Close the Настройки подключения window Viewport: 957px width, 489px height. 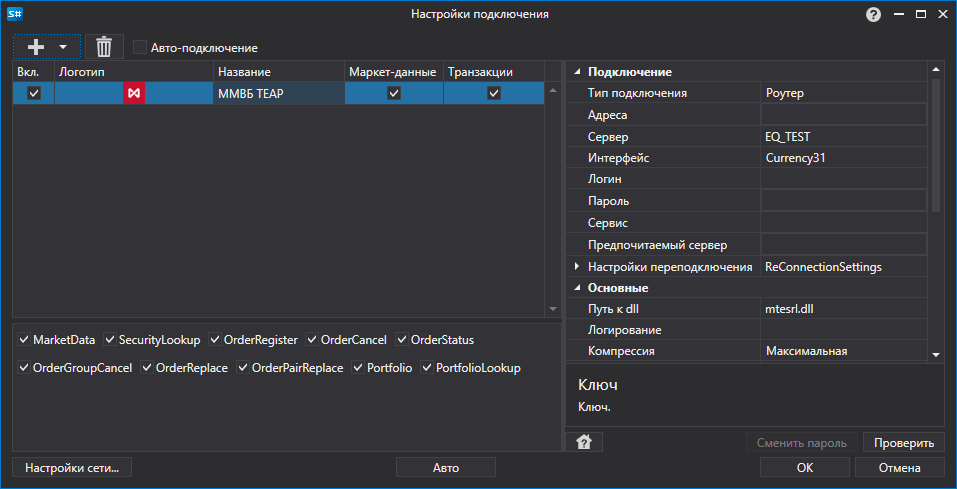(x=942, y=15)
